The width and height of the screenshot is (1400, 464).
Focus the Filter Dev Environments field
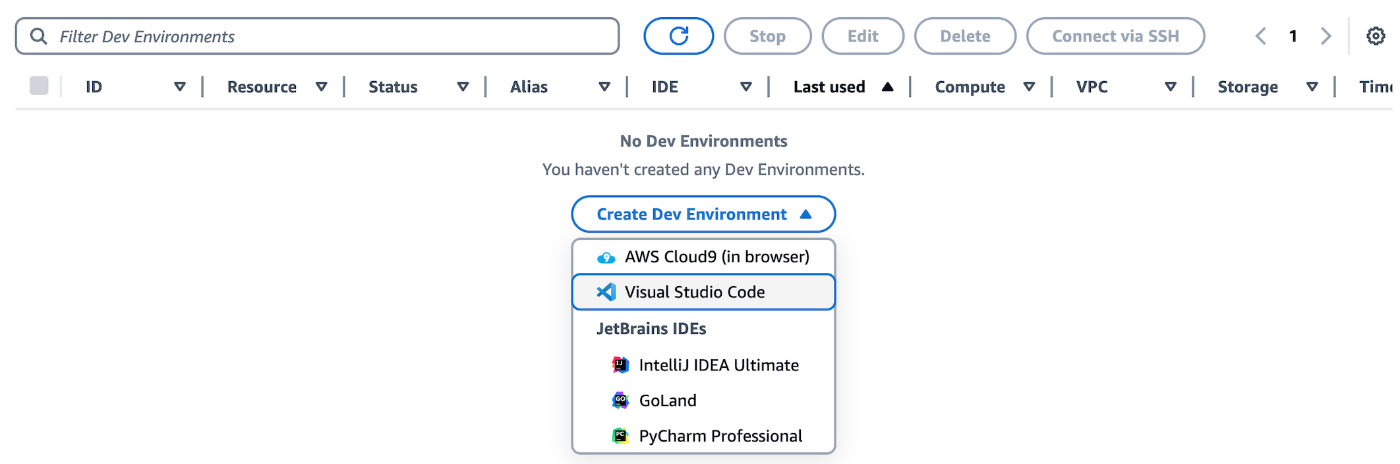click(x=317, y=36)
